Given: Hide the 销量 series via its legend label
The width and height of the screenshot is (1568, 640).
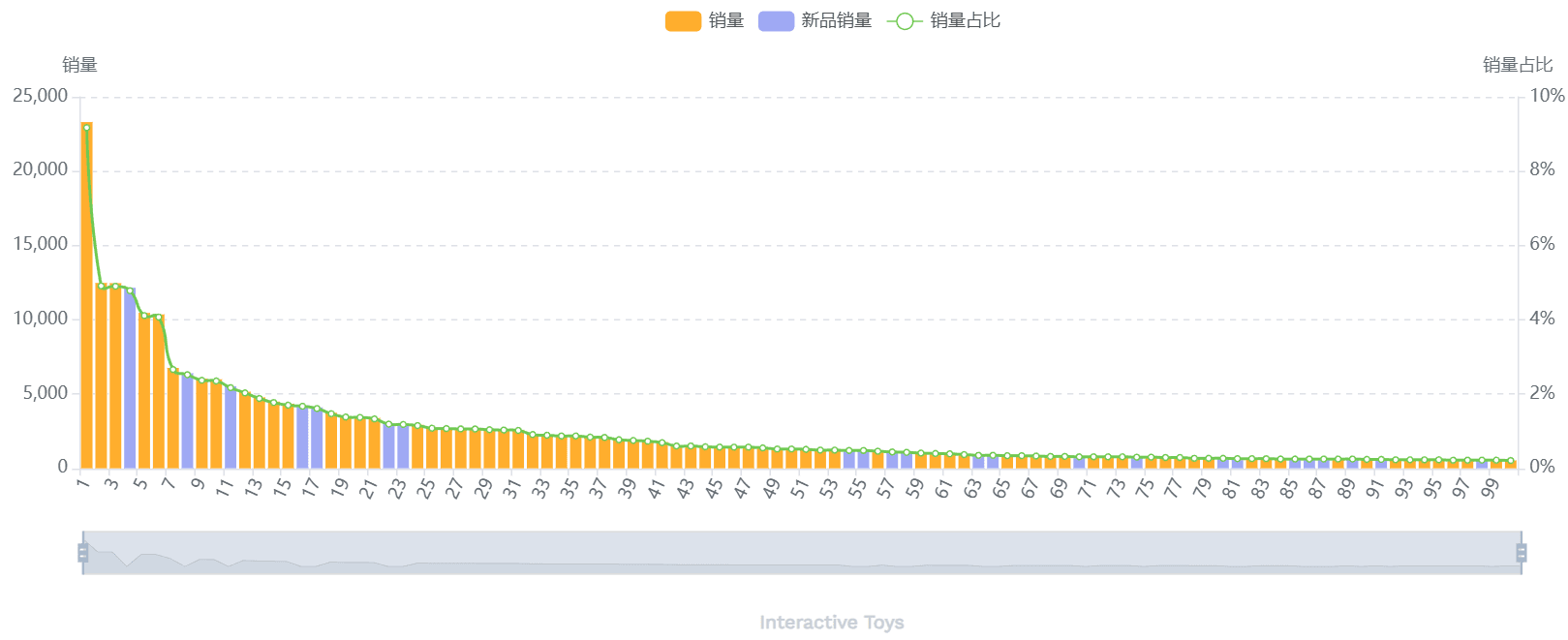Looking at the screenshot, I should click(726, 21).
